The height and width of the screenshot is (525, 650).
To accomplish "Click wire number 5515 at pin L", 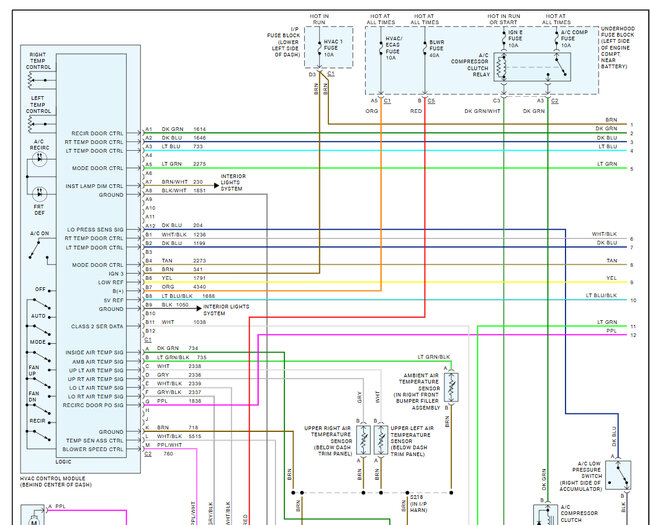I will [195, 436].
